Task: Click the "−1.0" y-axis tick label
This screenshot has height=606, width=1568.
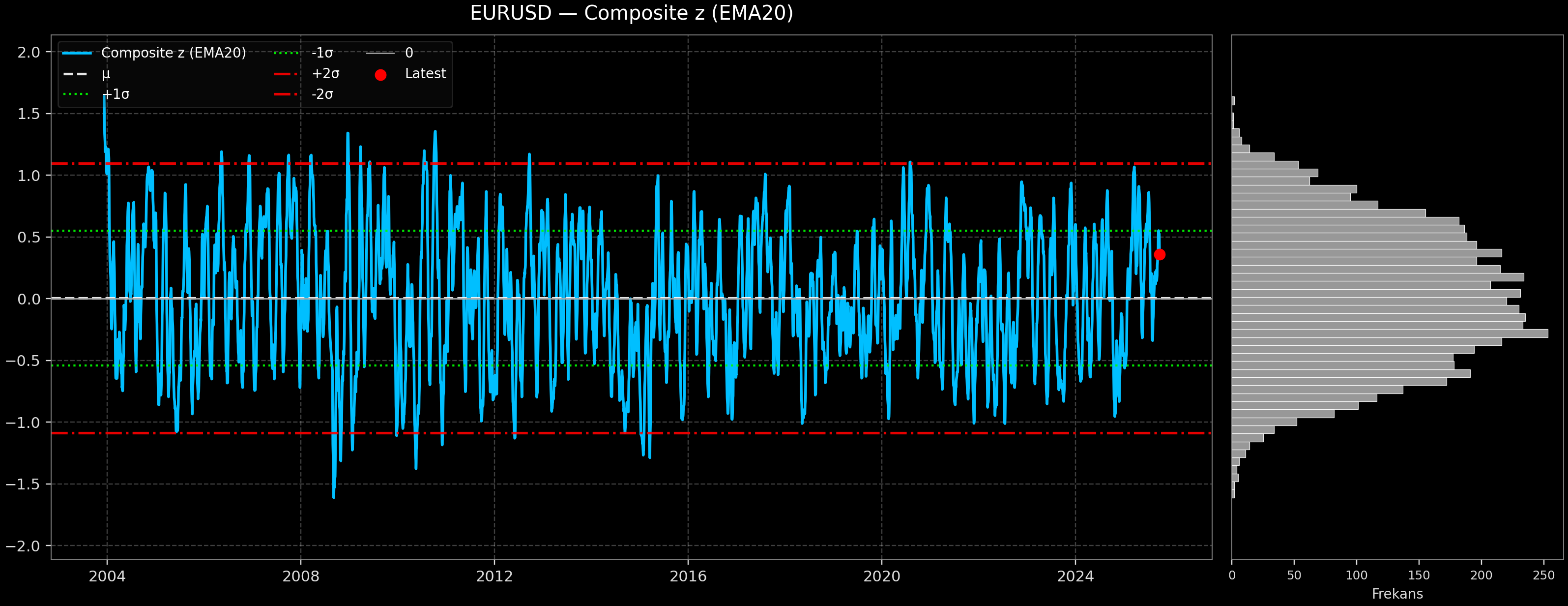Action: tap(23, 422)
